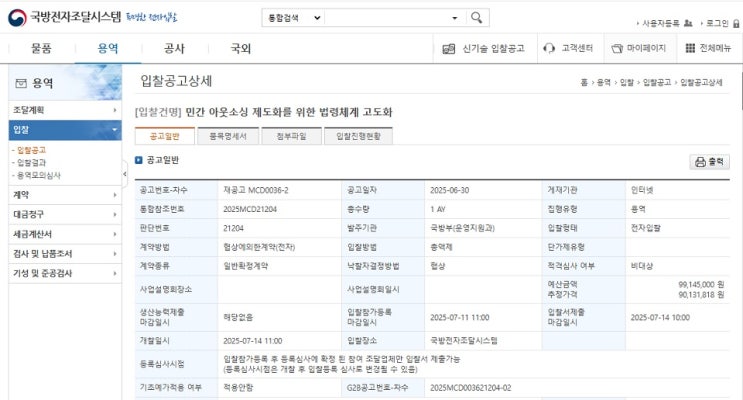Expand 조달계획 sidebar menu
Image resolution: width=743 pixels, height=400 pixels.
[x=65, y=110]
